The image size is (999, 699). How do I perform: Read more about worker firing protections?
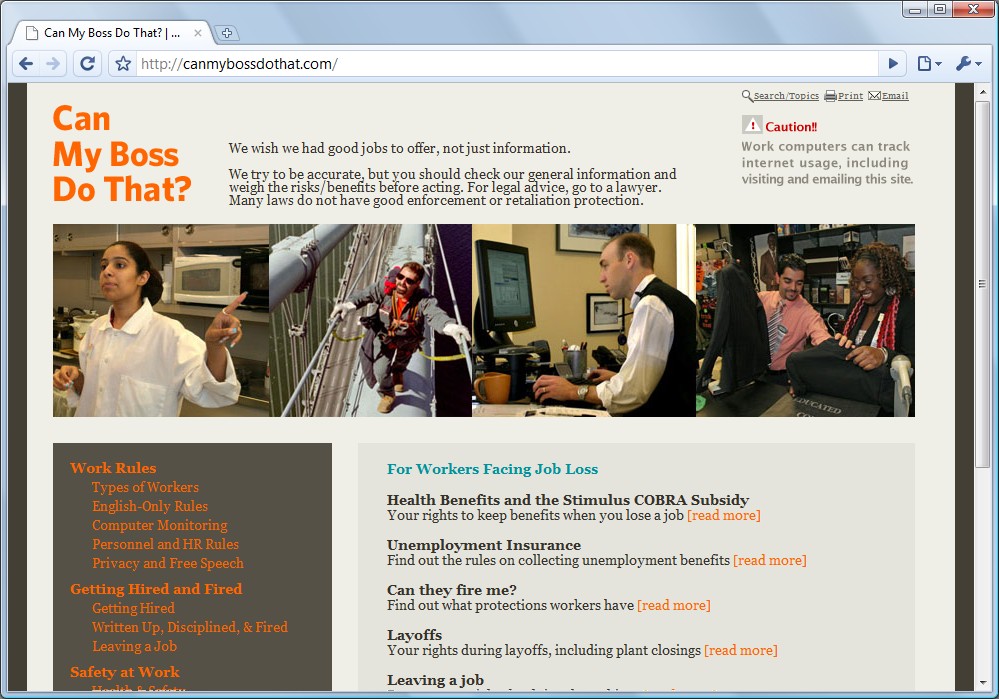[x=673, y=605]
